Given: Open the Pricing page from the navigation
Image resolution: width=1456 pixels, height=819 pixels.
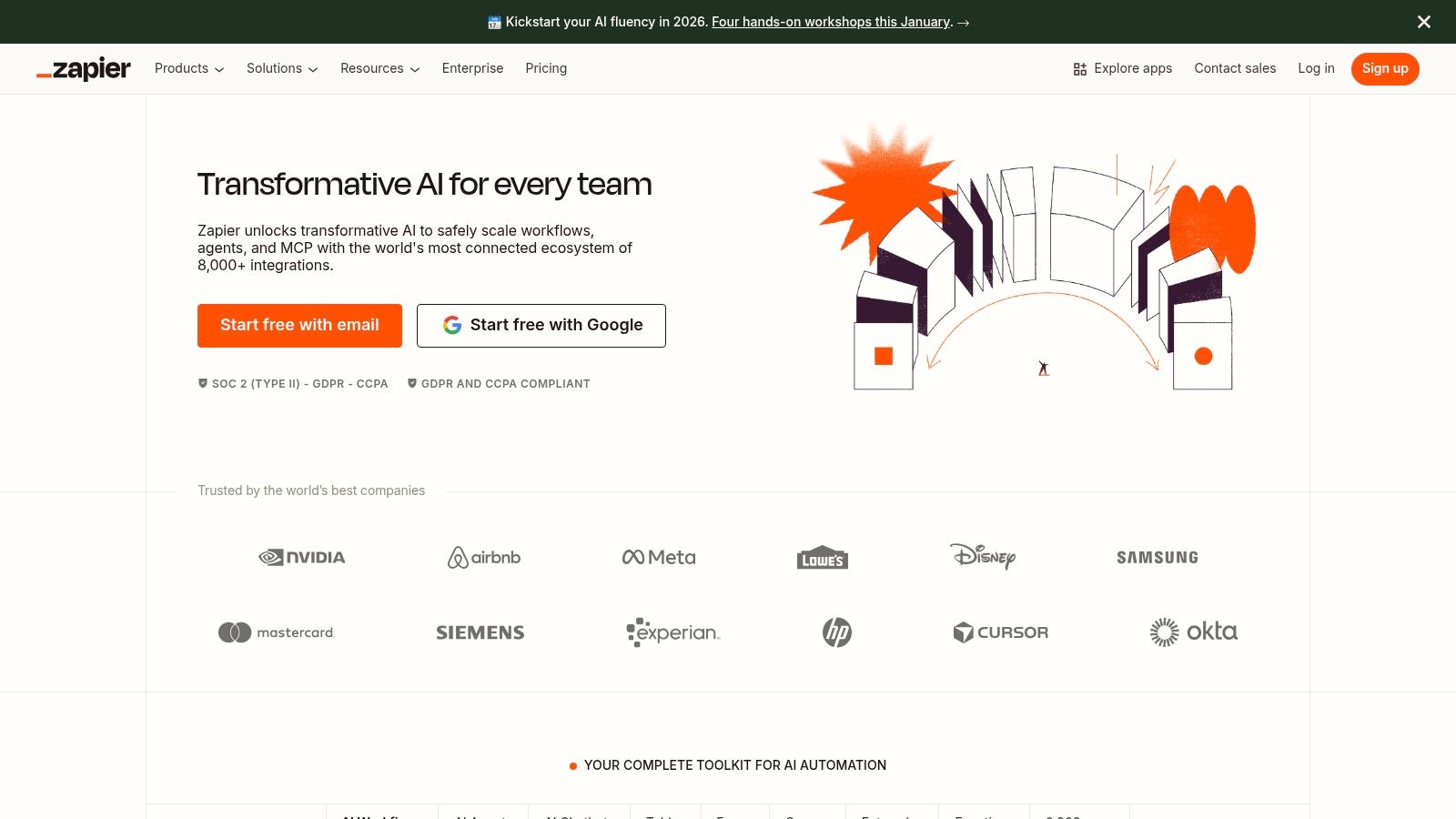Looking at the screenshot, I should click(546, 68).
